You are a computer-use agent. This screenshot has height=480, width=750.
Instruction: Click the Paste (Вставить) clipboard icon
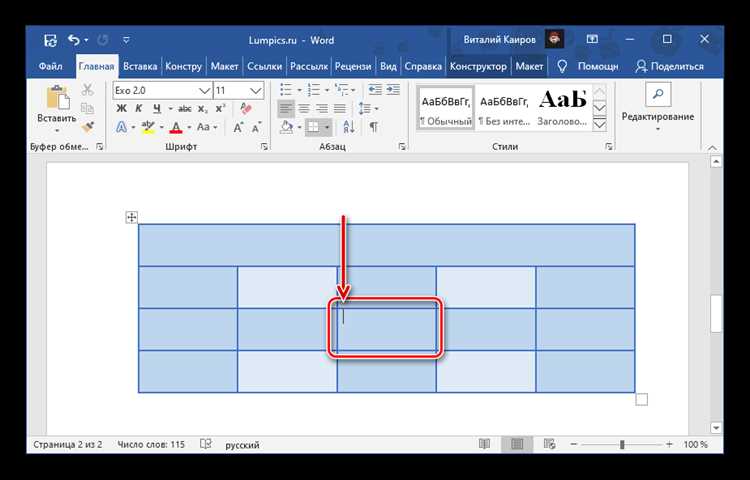point(58,98)
